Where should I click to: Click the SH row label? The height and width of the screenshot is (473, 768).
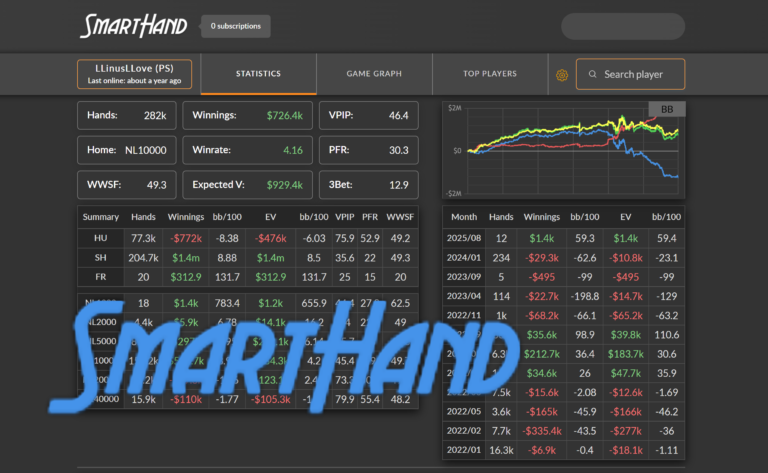pos(100,258)
